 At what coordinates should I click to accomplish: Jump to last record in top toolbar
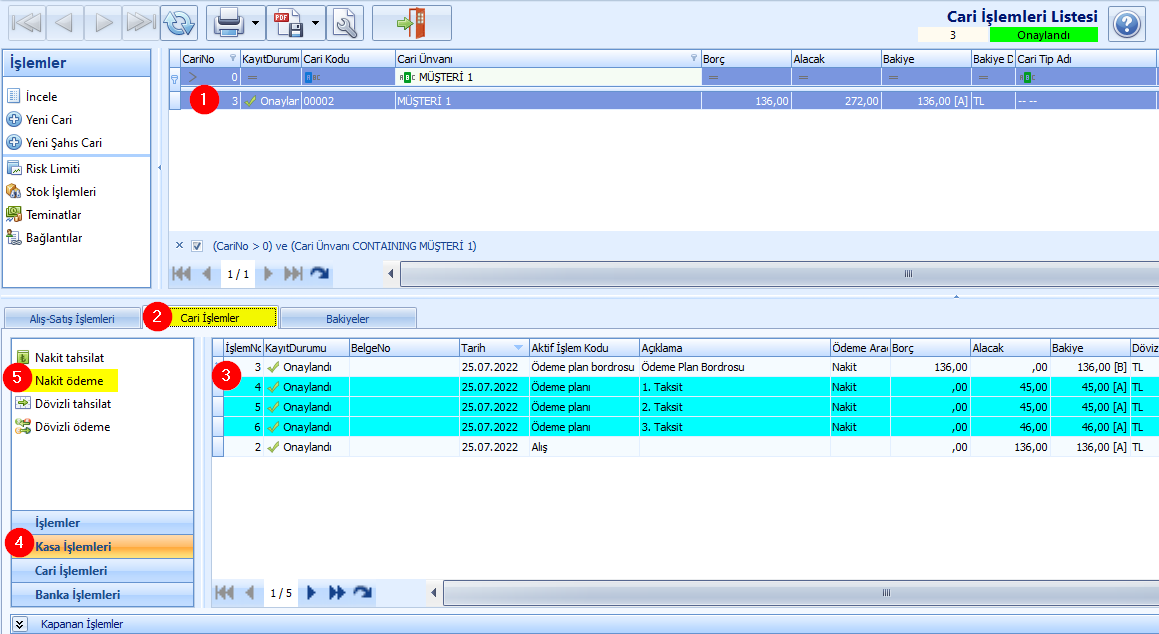pos(140,23)
